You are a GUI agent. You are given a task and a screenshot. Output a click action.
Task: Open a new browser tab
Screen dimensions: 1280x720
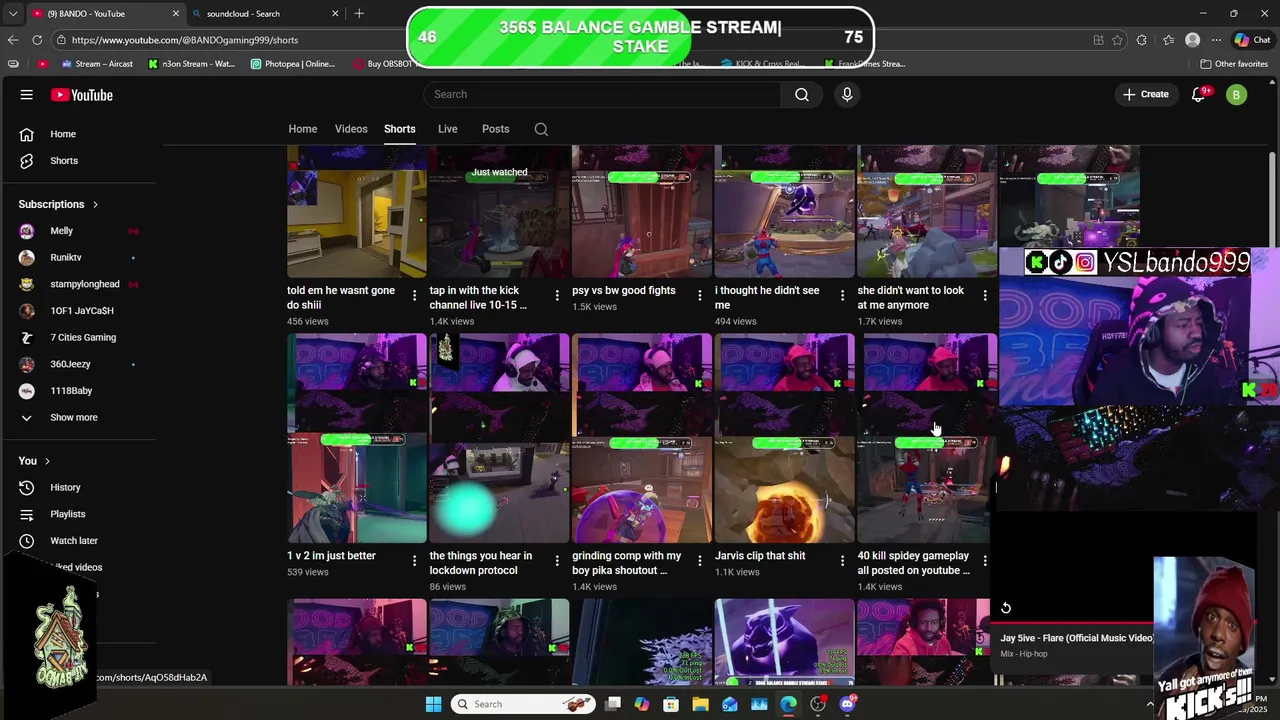click(359, 13)
